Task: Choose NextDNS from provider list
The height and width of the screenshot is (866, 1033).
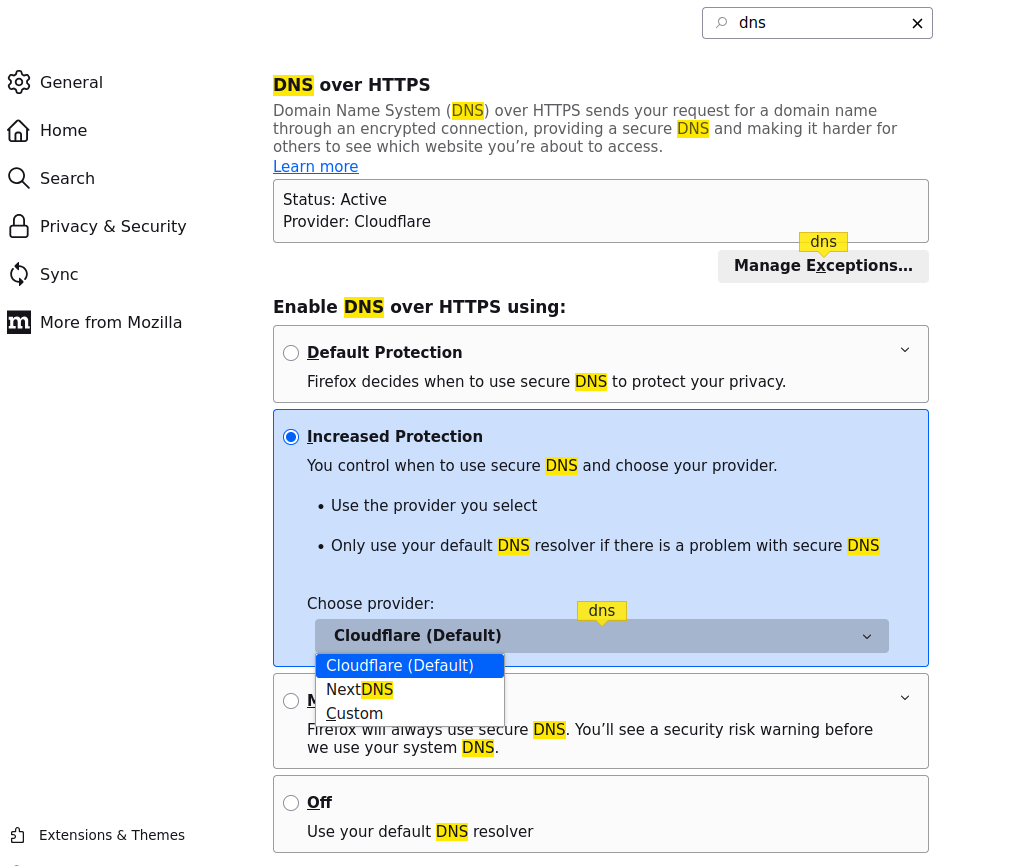Action: (360, 690)
